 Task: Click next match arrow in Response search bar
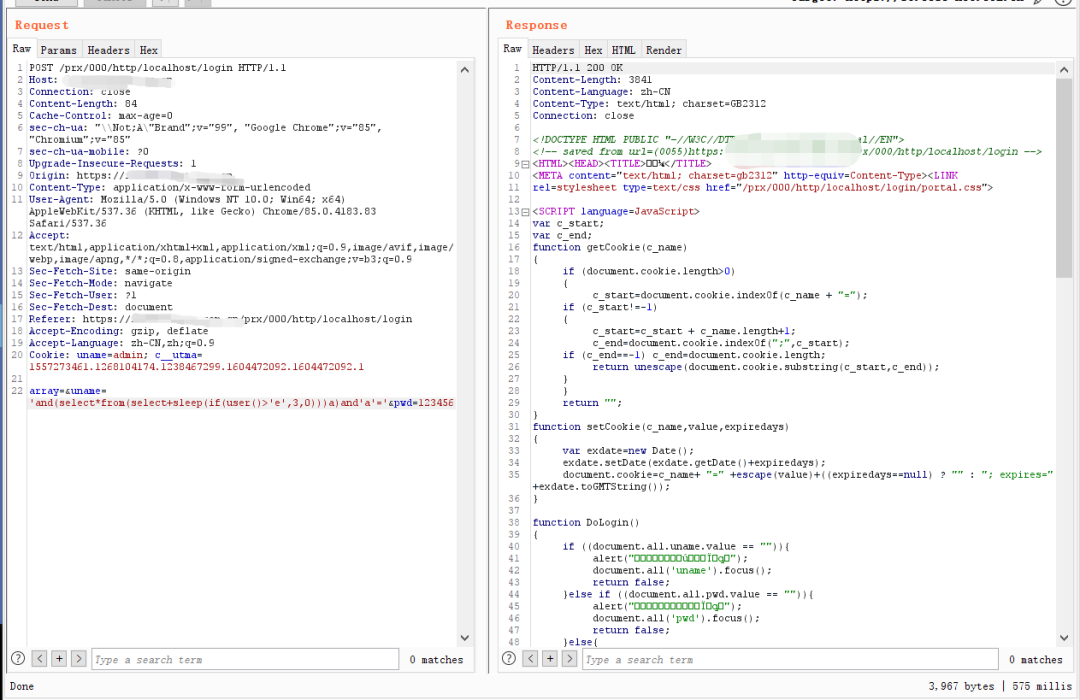[x=570, y=659]
